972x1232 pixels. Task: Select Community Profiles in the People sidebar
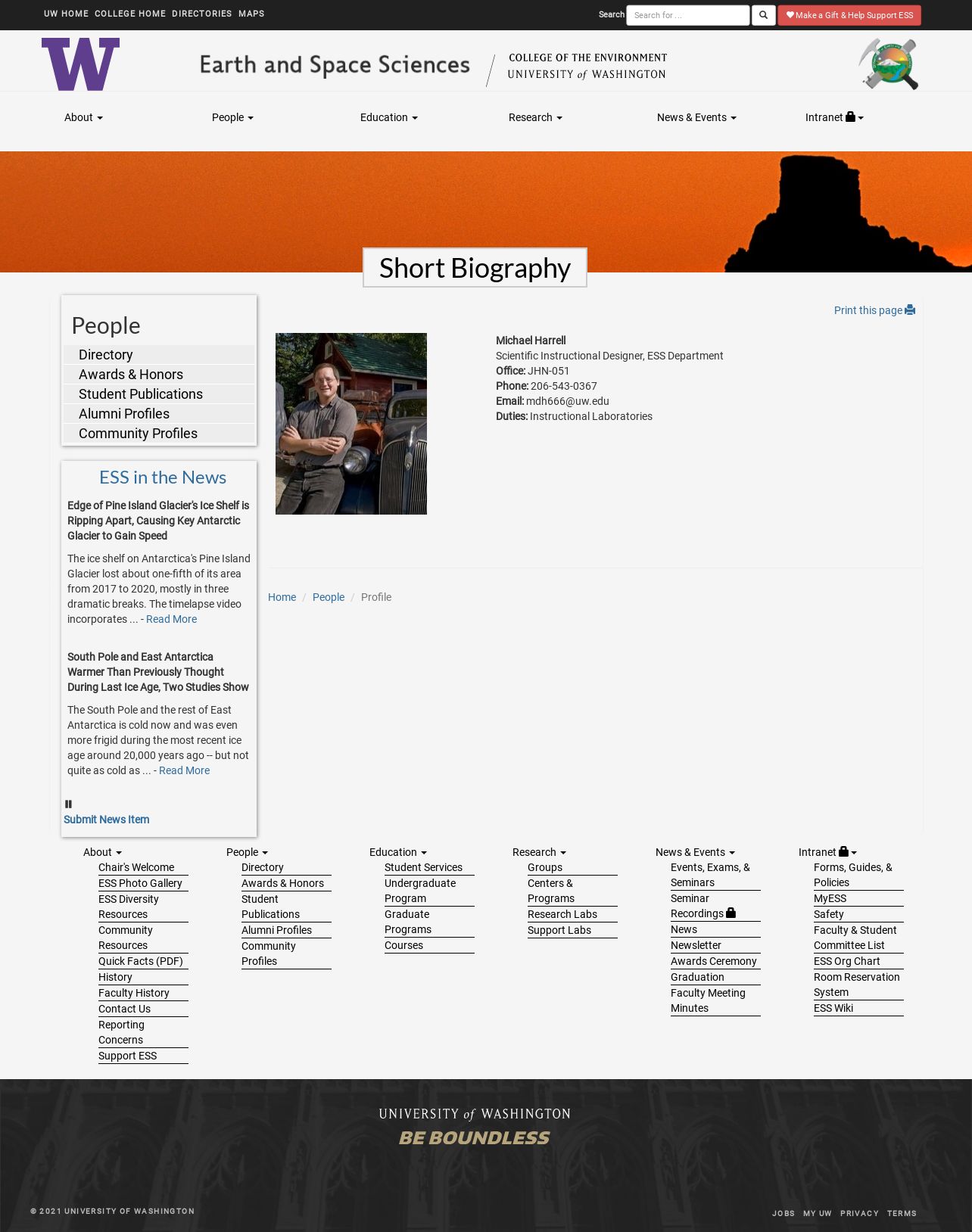pyautogui.click(x=159, y=434)
